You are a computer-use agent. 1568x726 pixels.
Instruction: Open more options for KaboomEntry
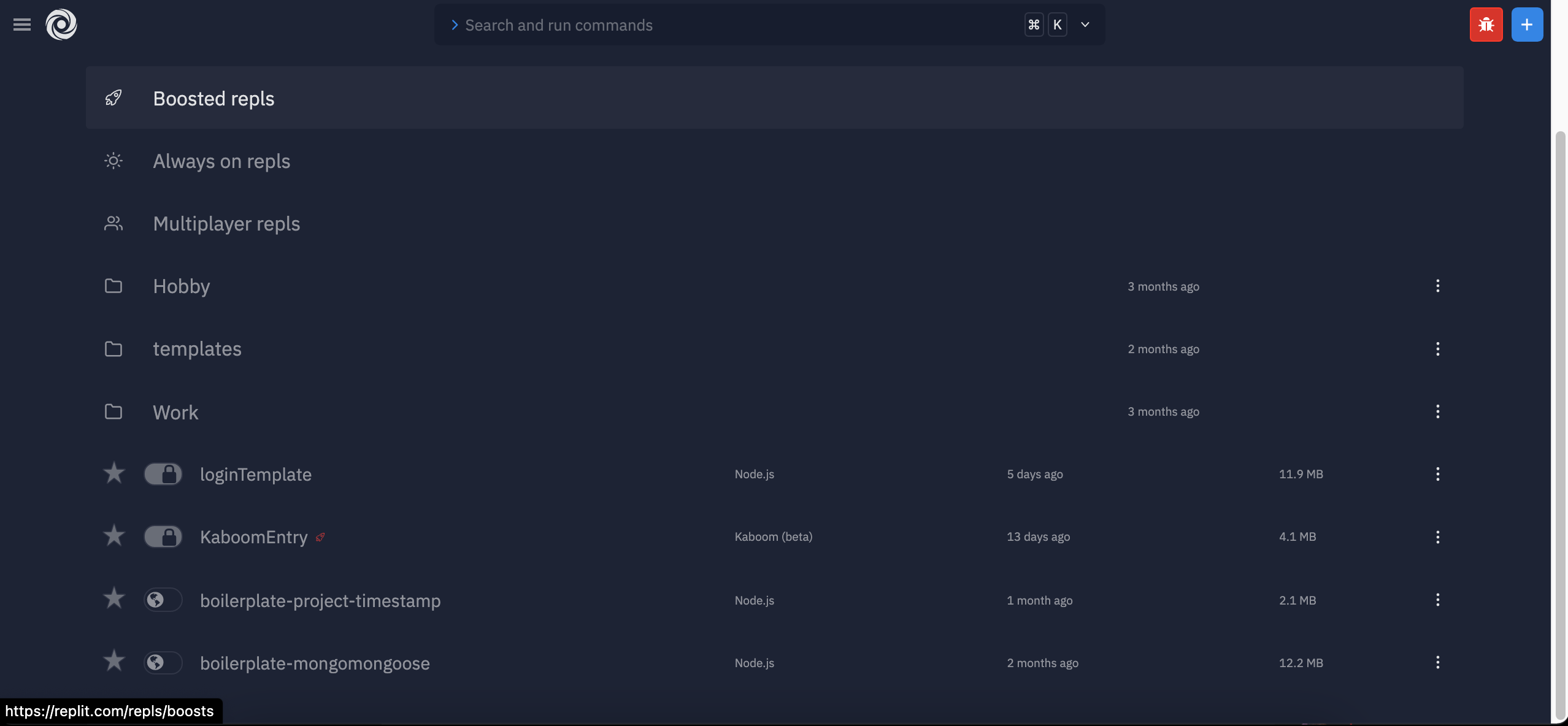click(1437, 537)
